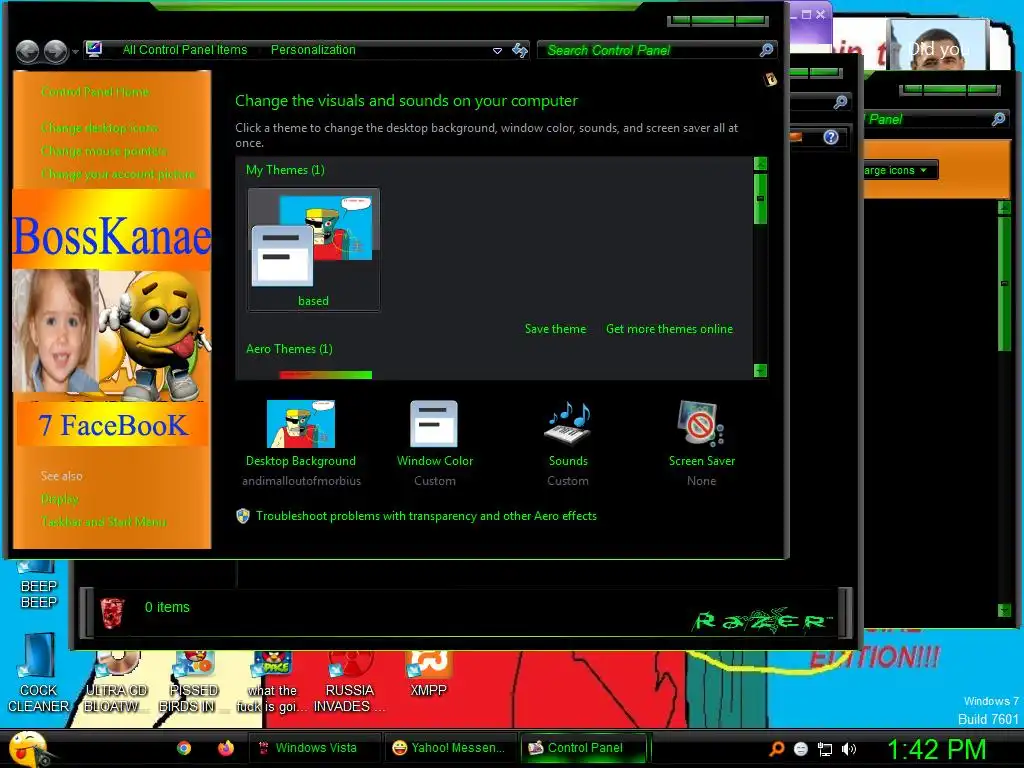Open COCK CLEANER desktop icon
The height and width of the screenshot is (768, 1024).
click(38, 674)
